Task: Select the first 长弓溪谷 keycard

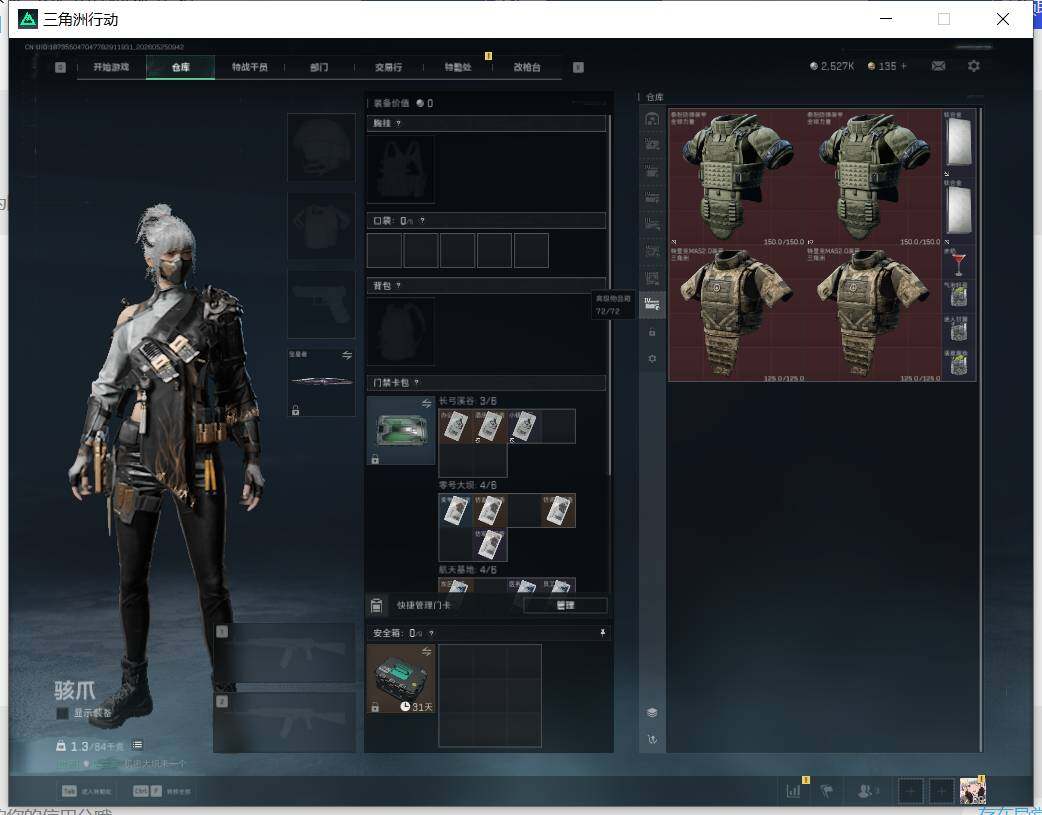Action: point(455,426)
